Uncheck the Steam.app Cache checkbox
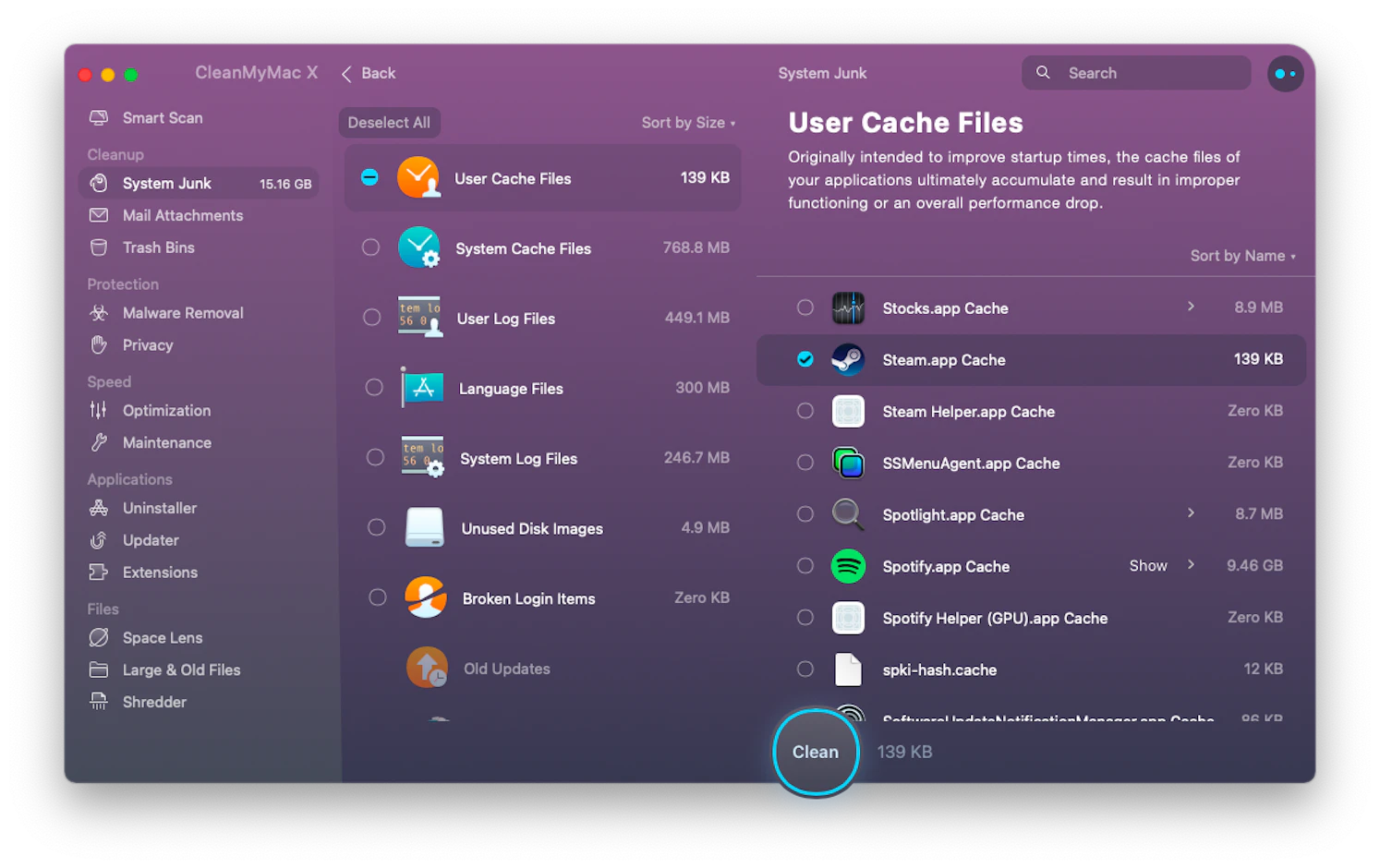Image resolution: width=1380 pixels, height=868 pixels. [x=805, y=359]
